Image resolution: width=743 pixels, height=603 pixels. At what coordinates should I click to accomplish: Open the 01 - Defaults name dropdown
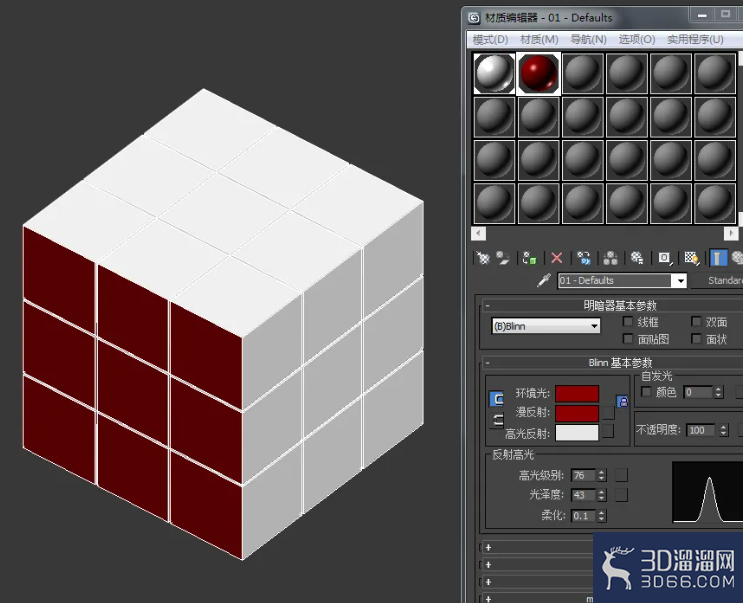click(680, 280)
